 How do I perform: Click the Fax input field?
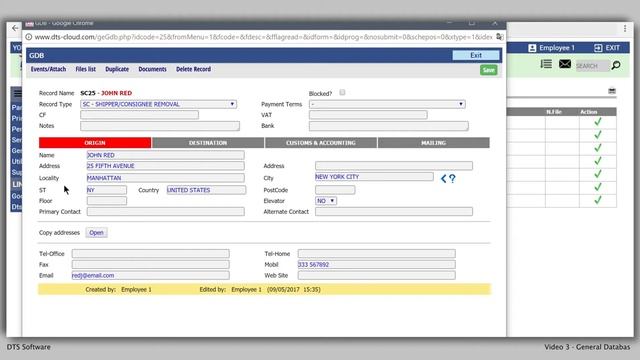(150, 264)
